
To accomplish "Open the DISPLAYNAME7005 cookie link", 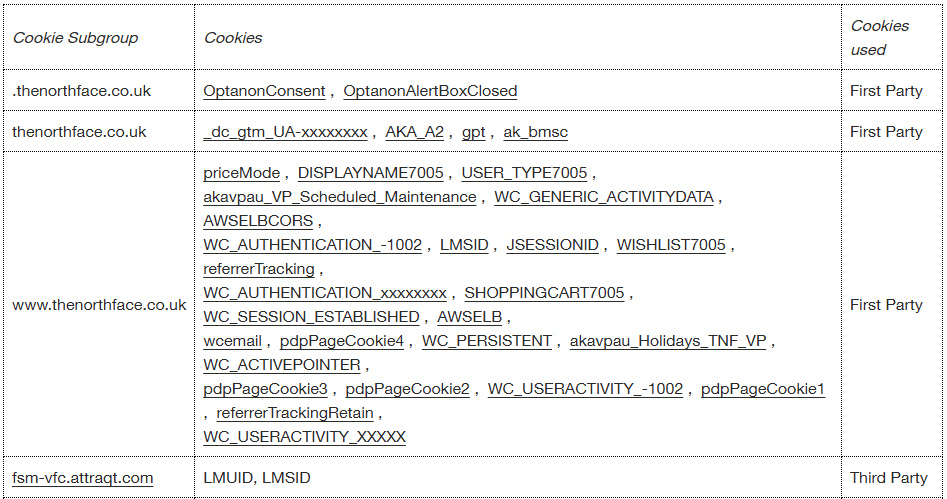I will point(370,173).
